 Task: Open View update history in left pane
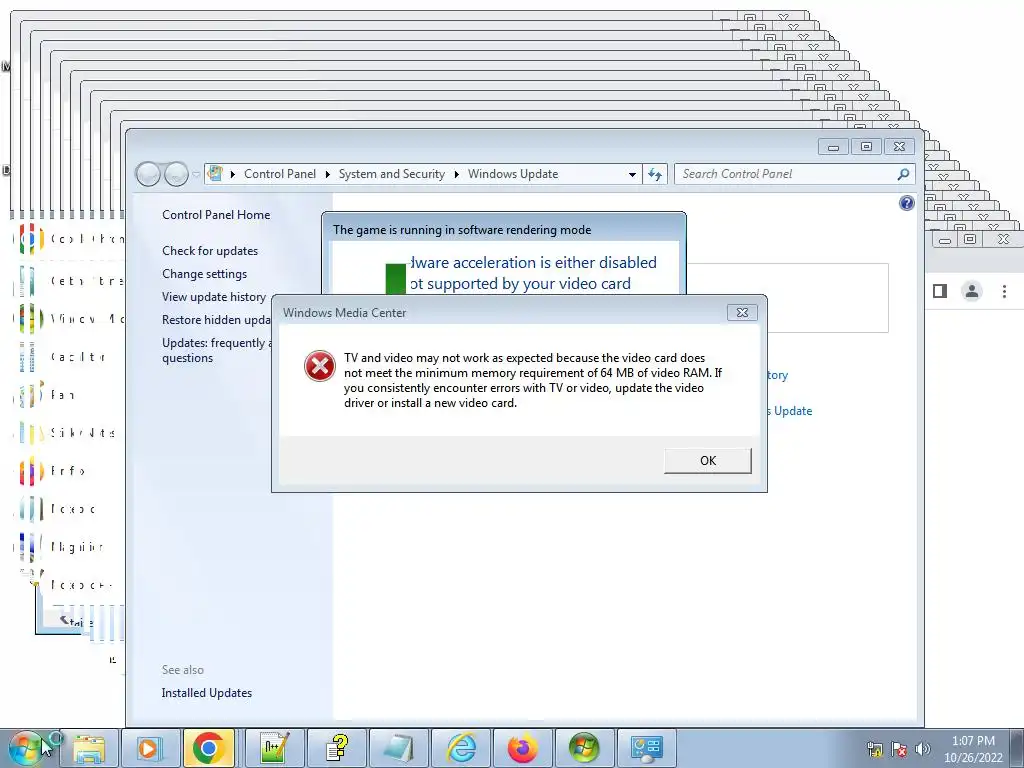214,296
